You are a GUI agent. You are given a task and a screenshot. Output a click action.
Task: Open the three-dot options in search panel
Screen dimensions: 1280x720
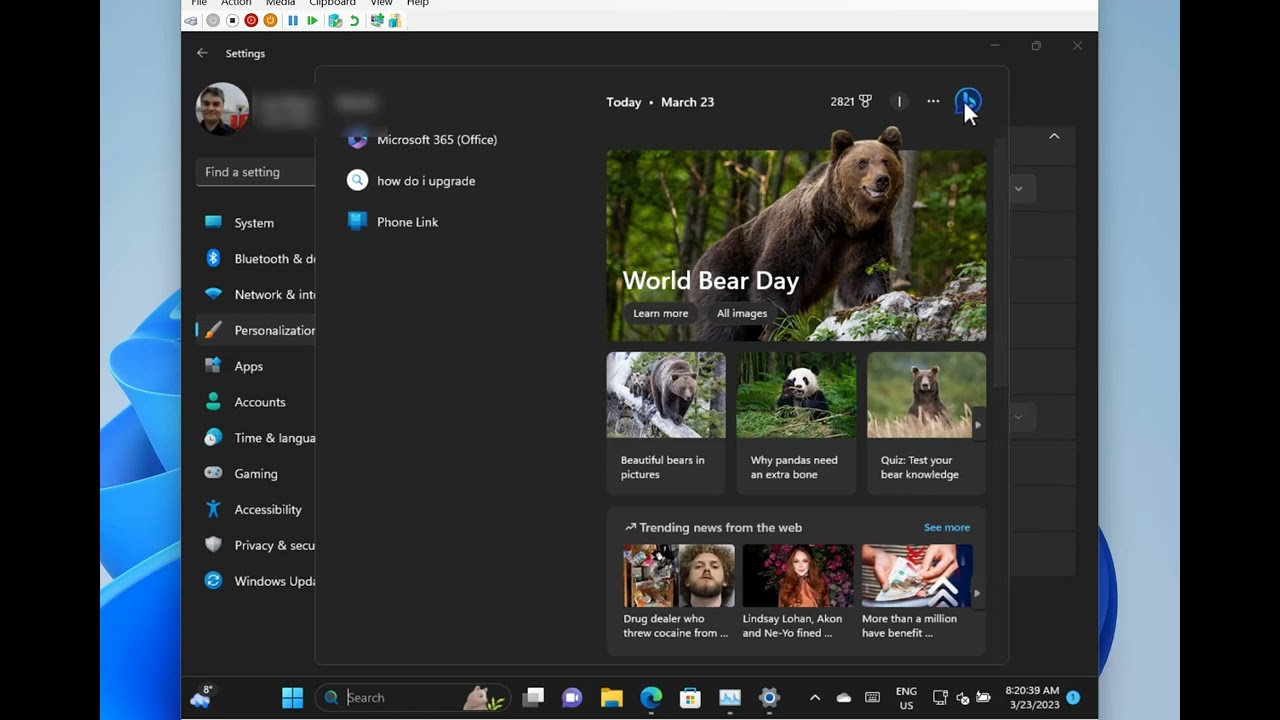[933, 101]
